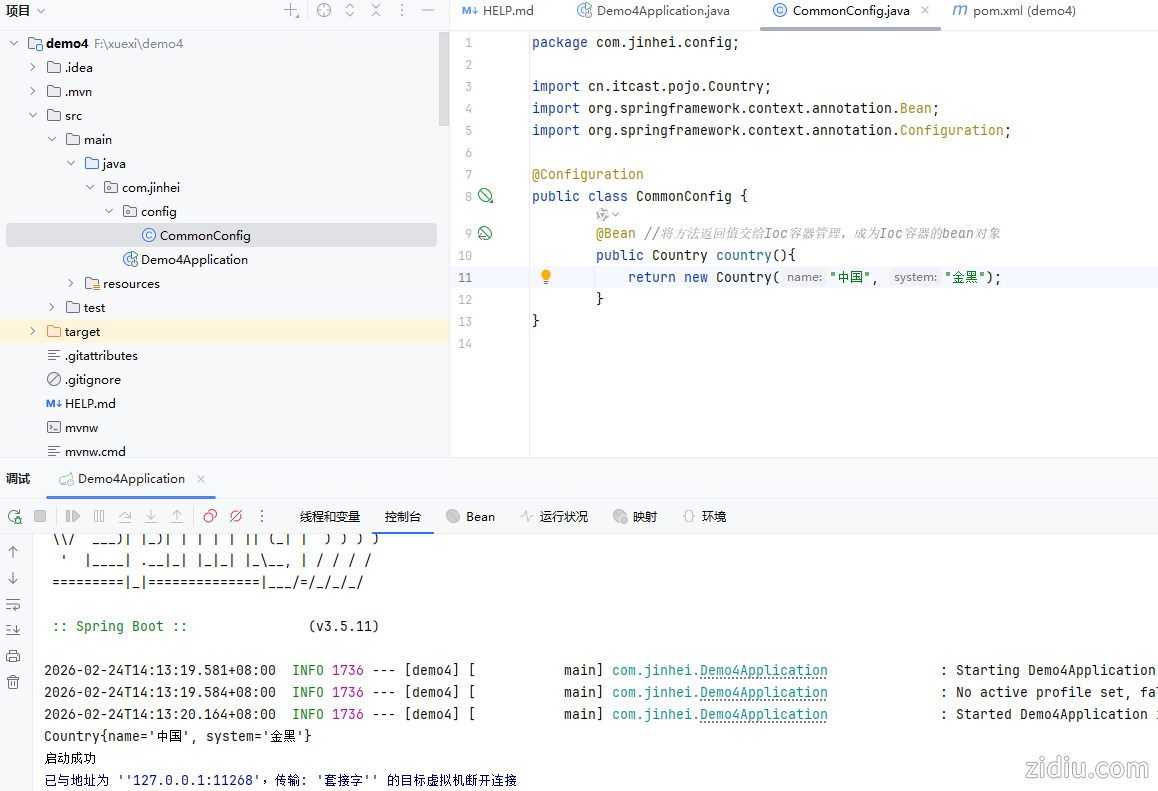
Task: Collapse the src folder node
Action: click(32, 116)
